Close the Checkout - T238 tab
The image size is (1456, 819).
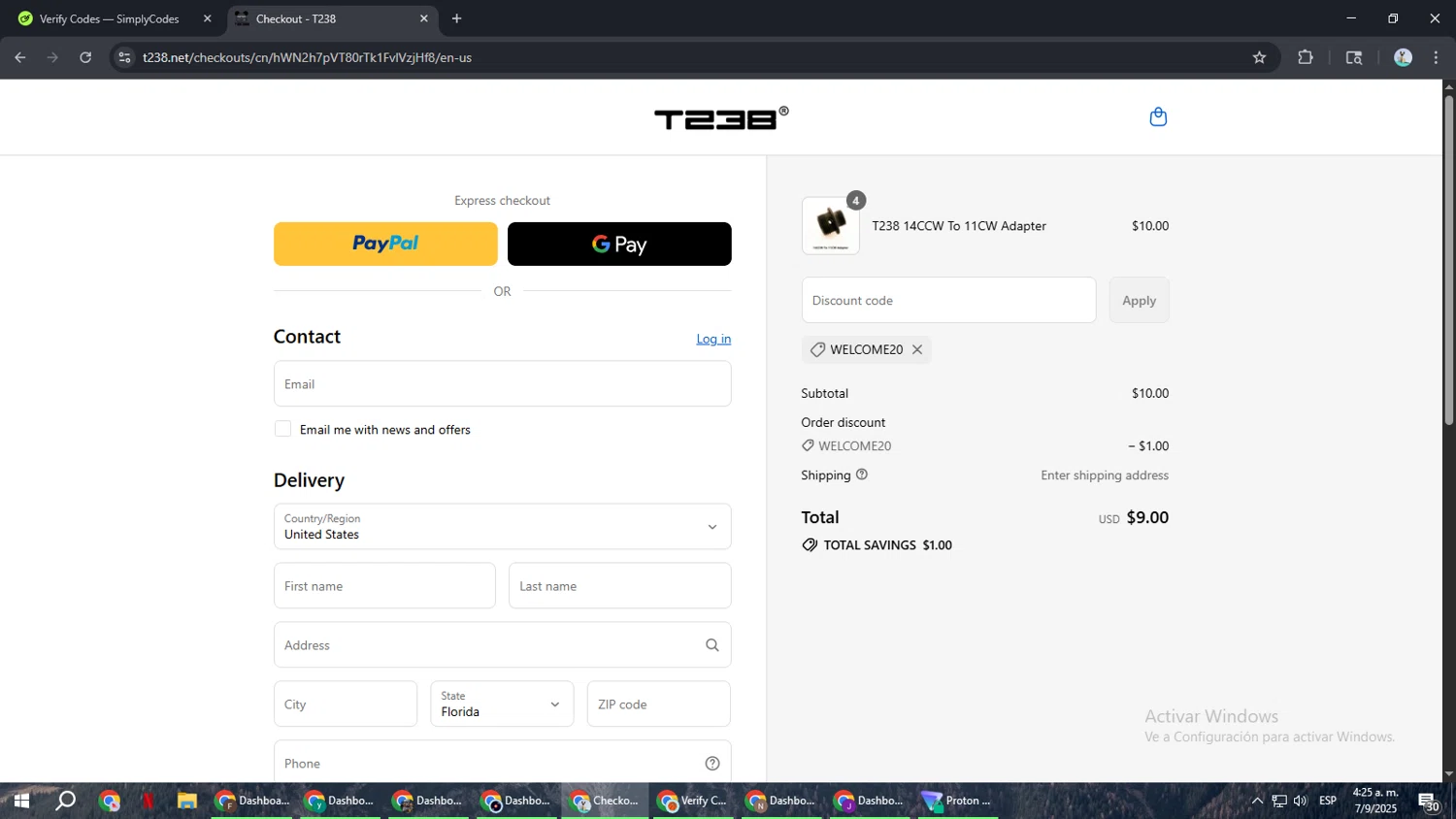(x=424, y=18)
